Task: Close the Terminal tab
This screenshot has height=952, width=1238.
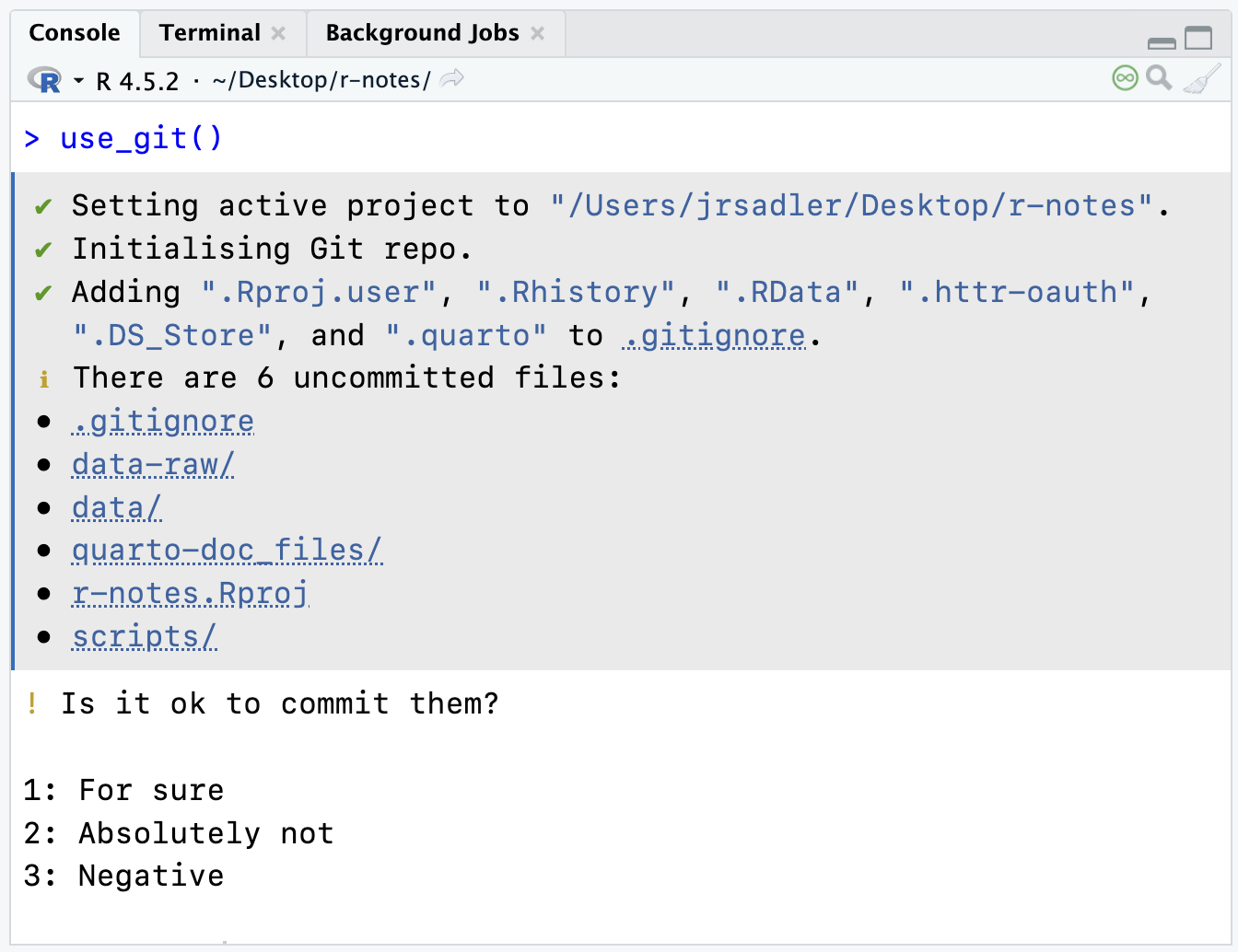Action: point(280,32)
